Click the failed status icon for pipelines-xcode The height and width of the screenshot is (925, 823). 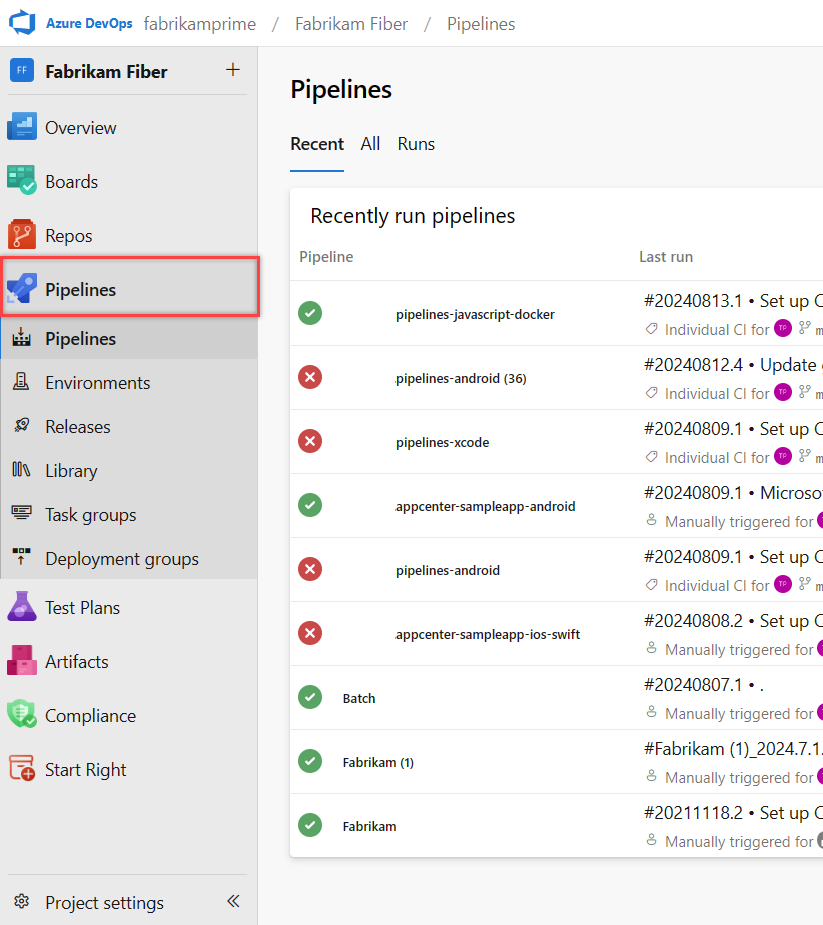pyautogui.click(x=309, y=441)
